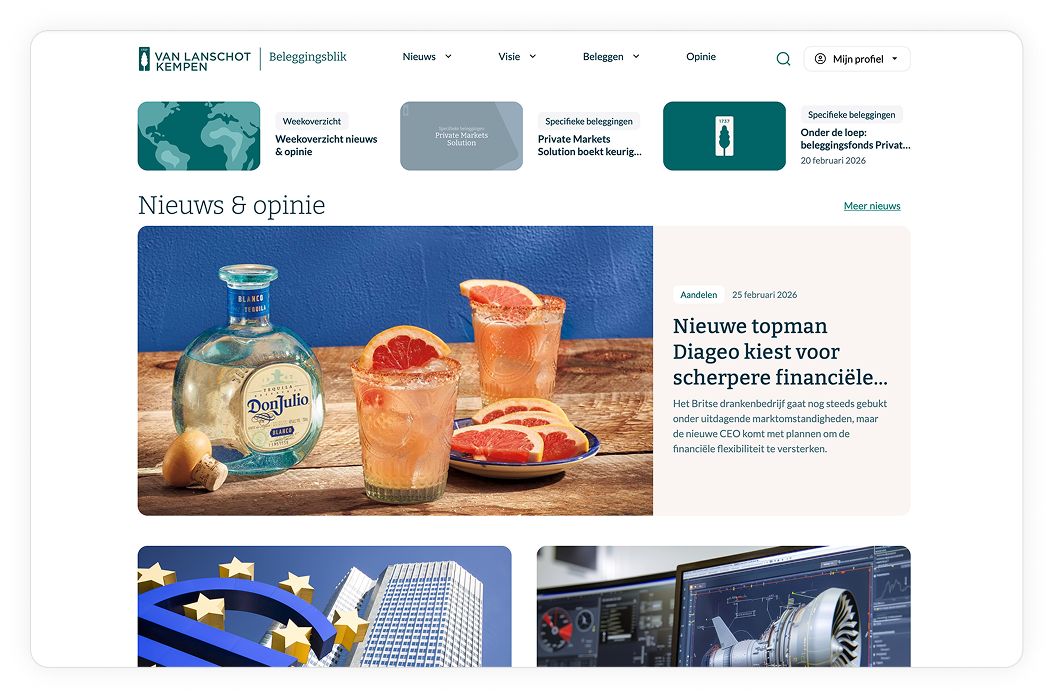Screen dimensions: 1054x698
Task: Click the profile avatar icon
Action: [x=820, y=59]
